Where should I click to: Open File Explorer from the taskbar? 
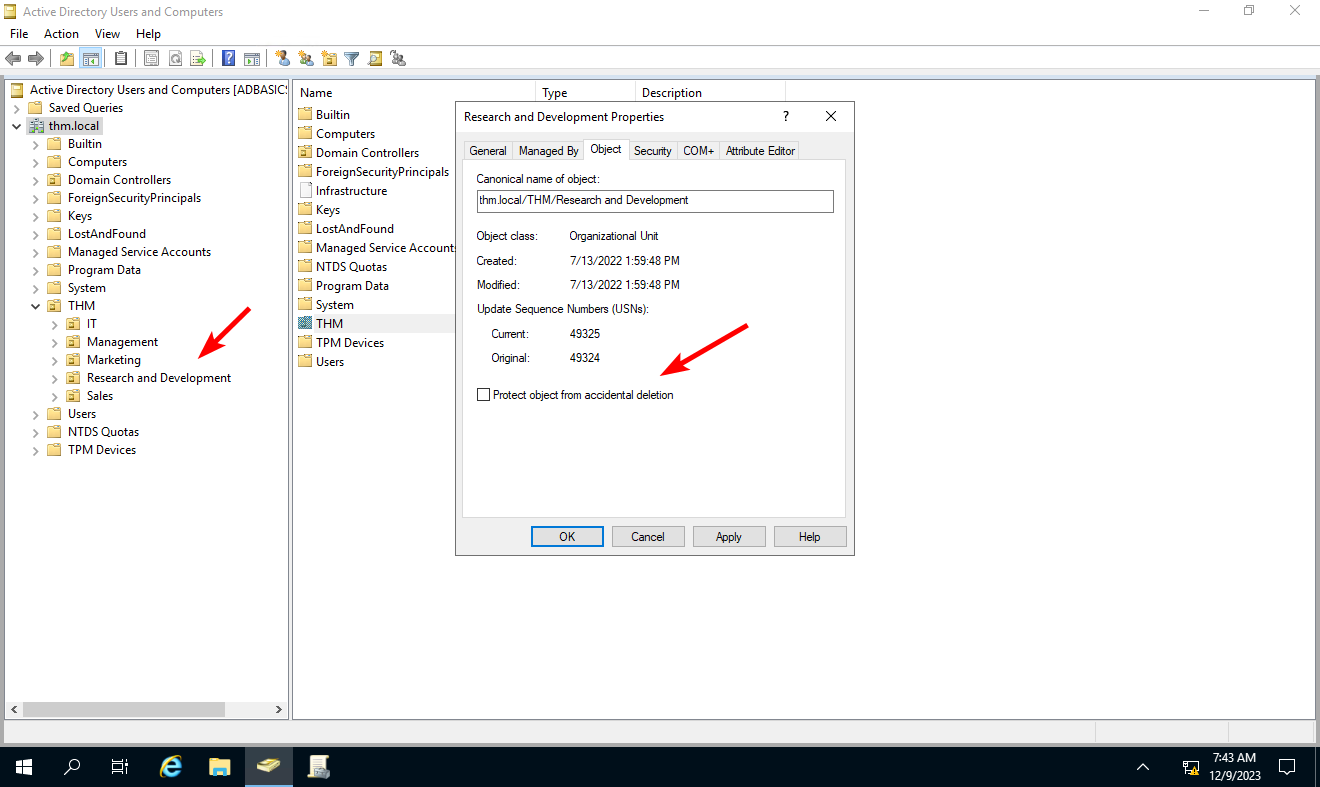pyautogui.click(x=220, y=767)
